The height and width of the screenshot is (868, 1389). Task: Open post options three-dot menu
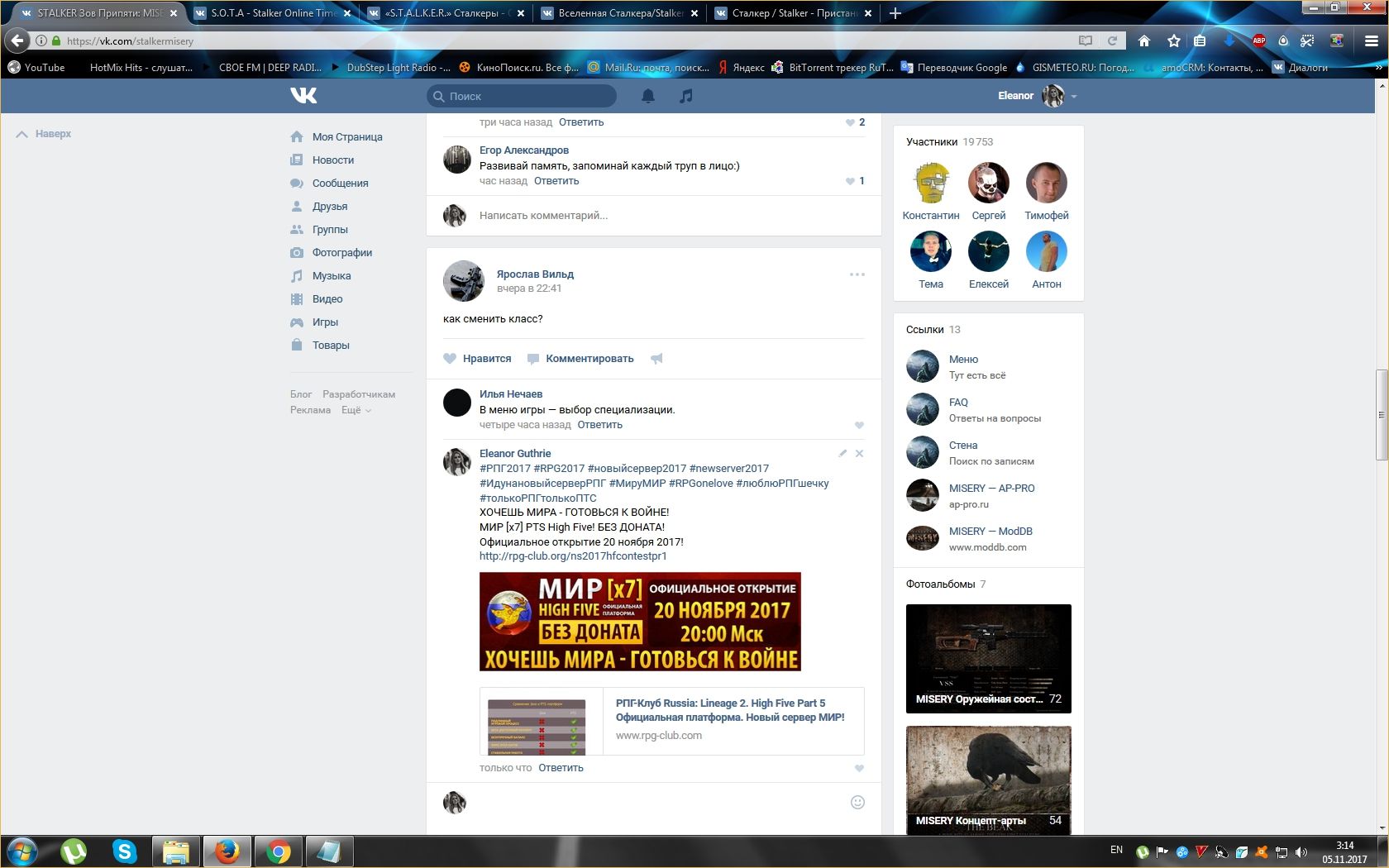857,274
